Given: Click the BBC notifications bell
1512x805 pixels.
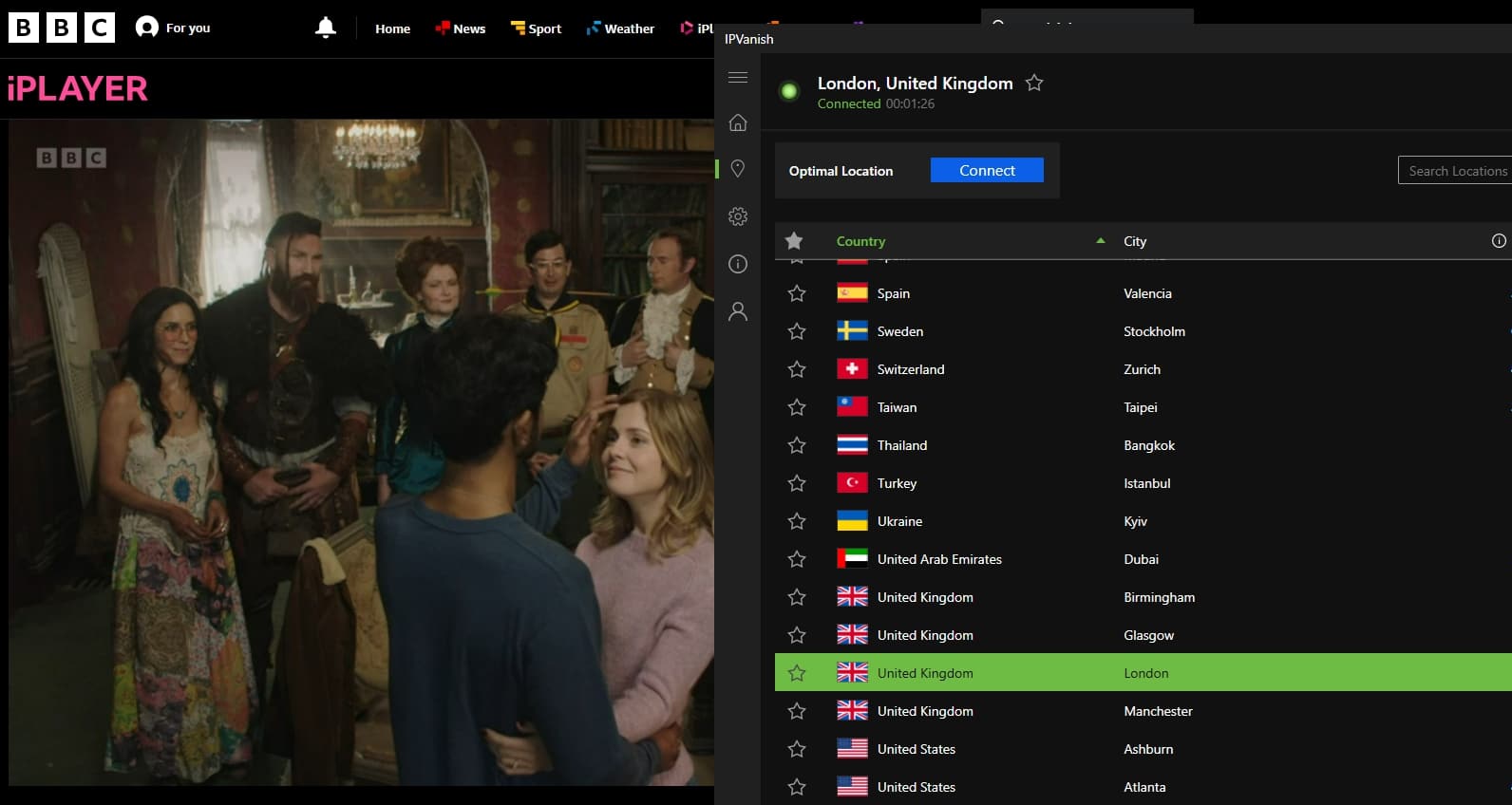Looking at the screenshot, I should 326,28.
